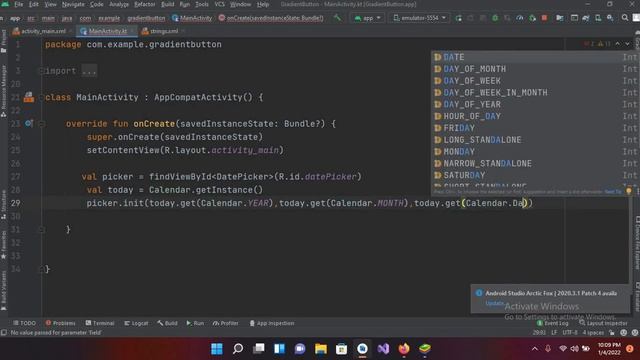The width and height of the screenshot is (640, 360).
Task: Open the Edit menu
Action: [33, 4]
